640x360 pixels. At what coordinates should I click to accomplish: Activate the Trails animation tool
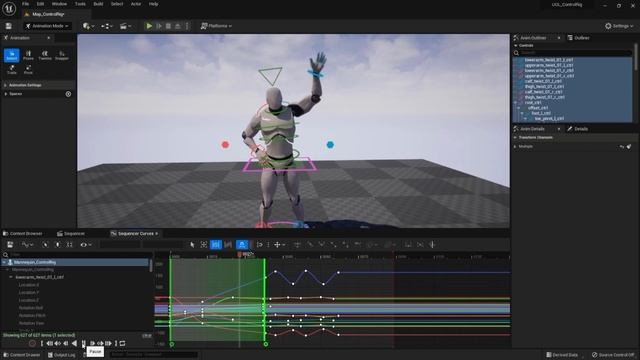point(11,69)
